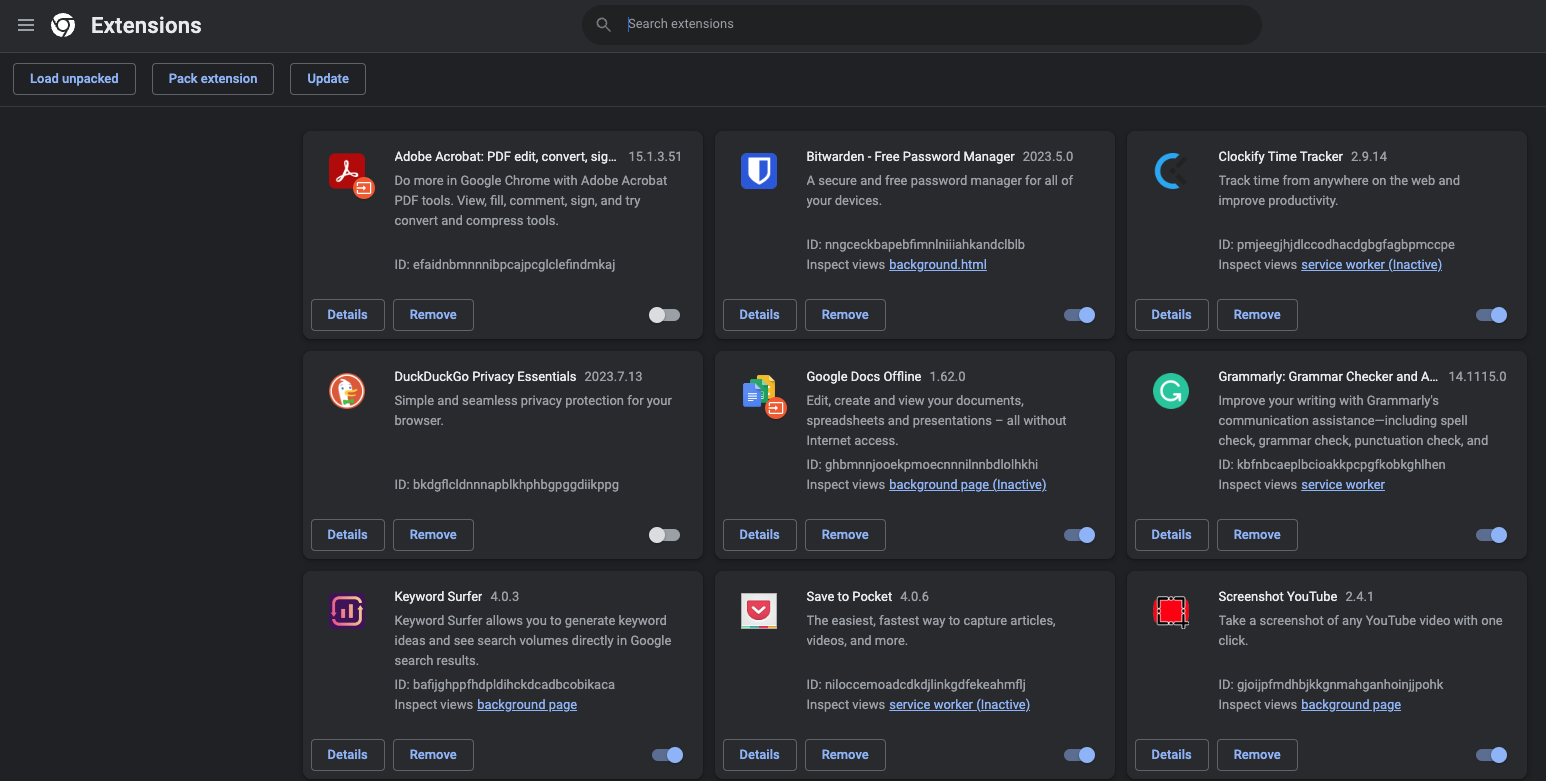This screenshot has height=781, width=1546.
Task: Remove the Bitwarden extension
Action: (845, 315)
